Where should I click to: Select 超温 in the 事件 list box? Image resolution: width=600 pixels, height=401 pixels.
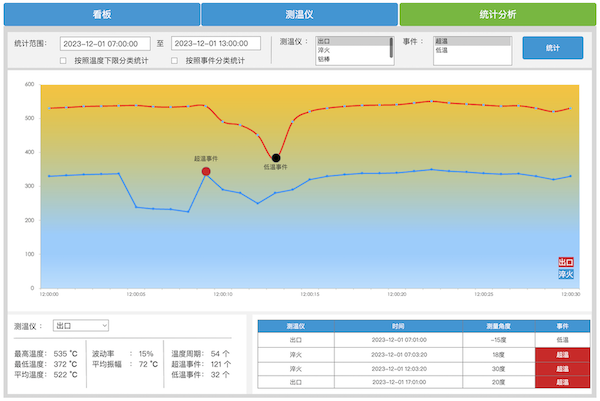[472, 42]
